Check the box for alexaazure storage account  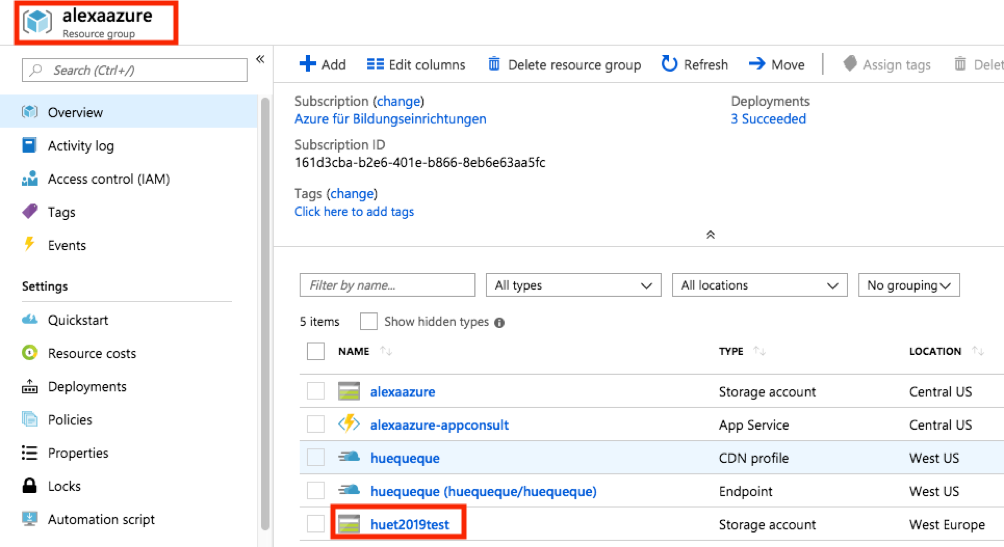(316, 391)
